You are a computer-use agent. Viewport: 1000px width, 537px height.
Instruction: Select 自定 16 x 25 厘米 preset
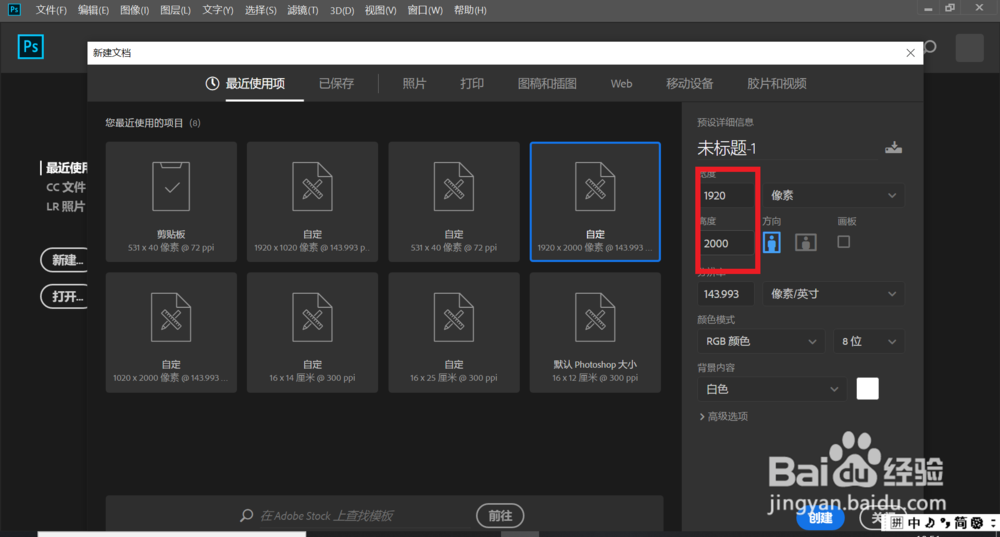(x=454, y=332)
